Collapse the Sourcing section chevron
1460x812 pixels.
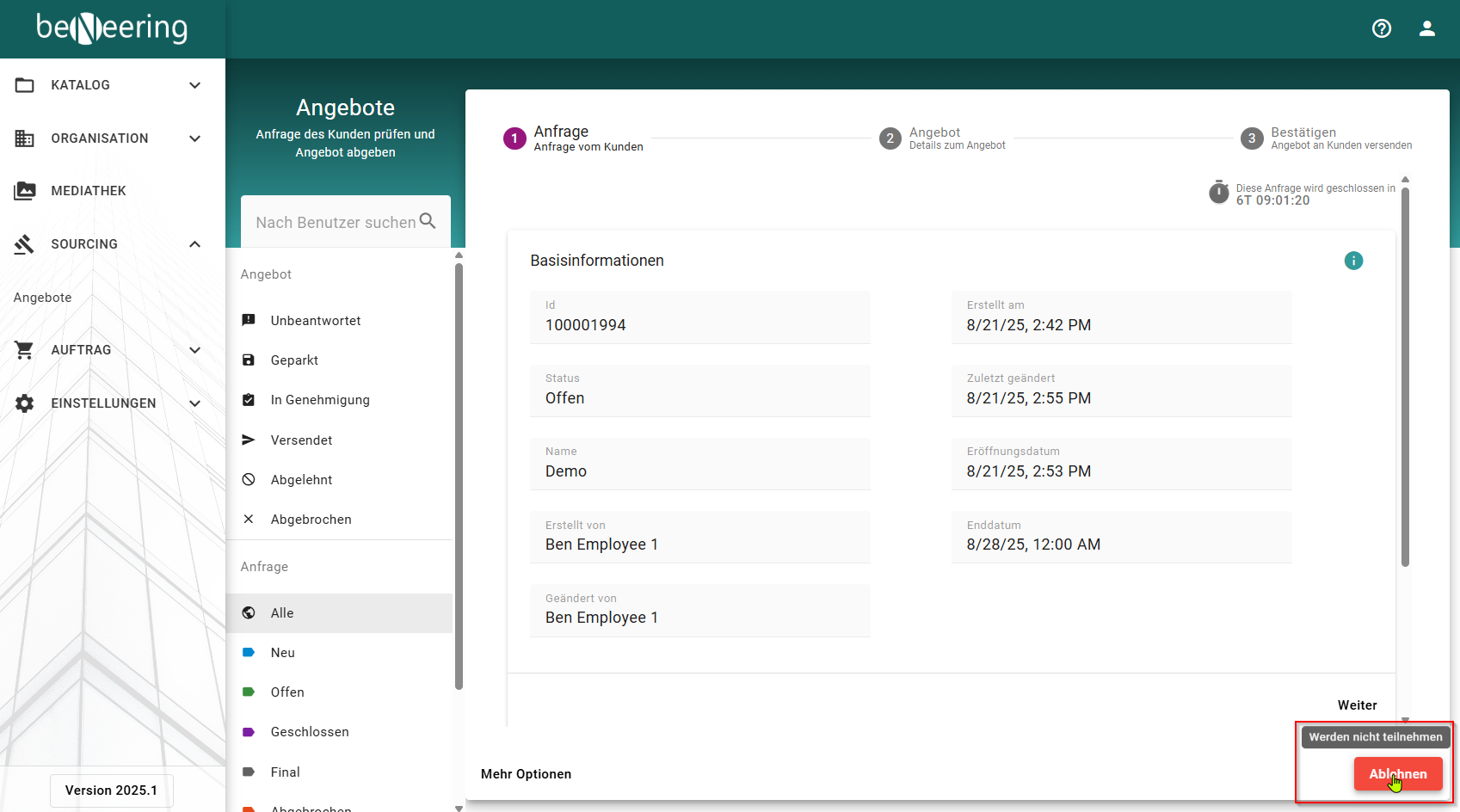coord(195,244)
